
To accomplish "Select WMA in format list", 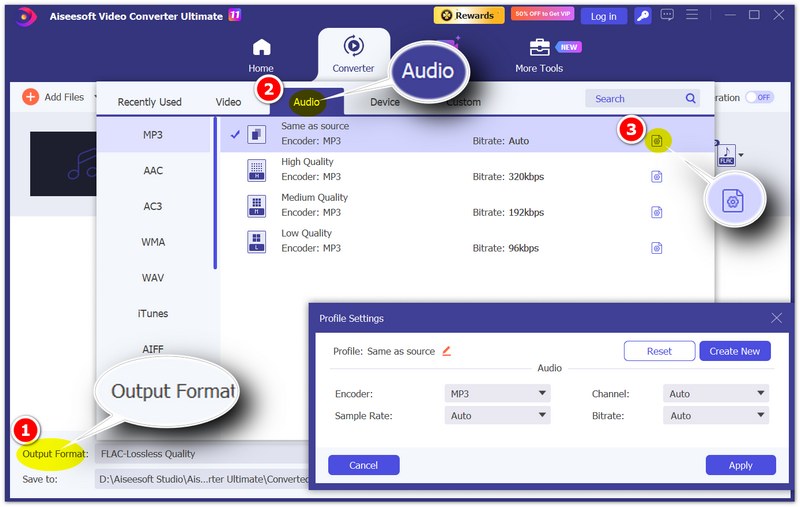I will coord(153,242).
